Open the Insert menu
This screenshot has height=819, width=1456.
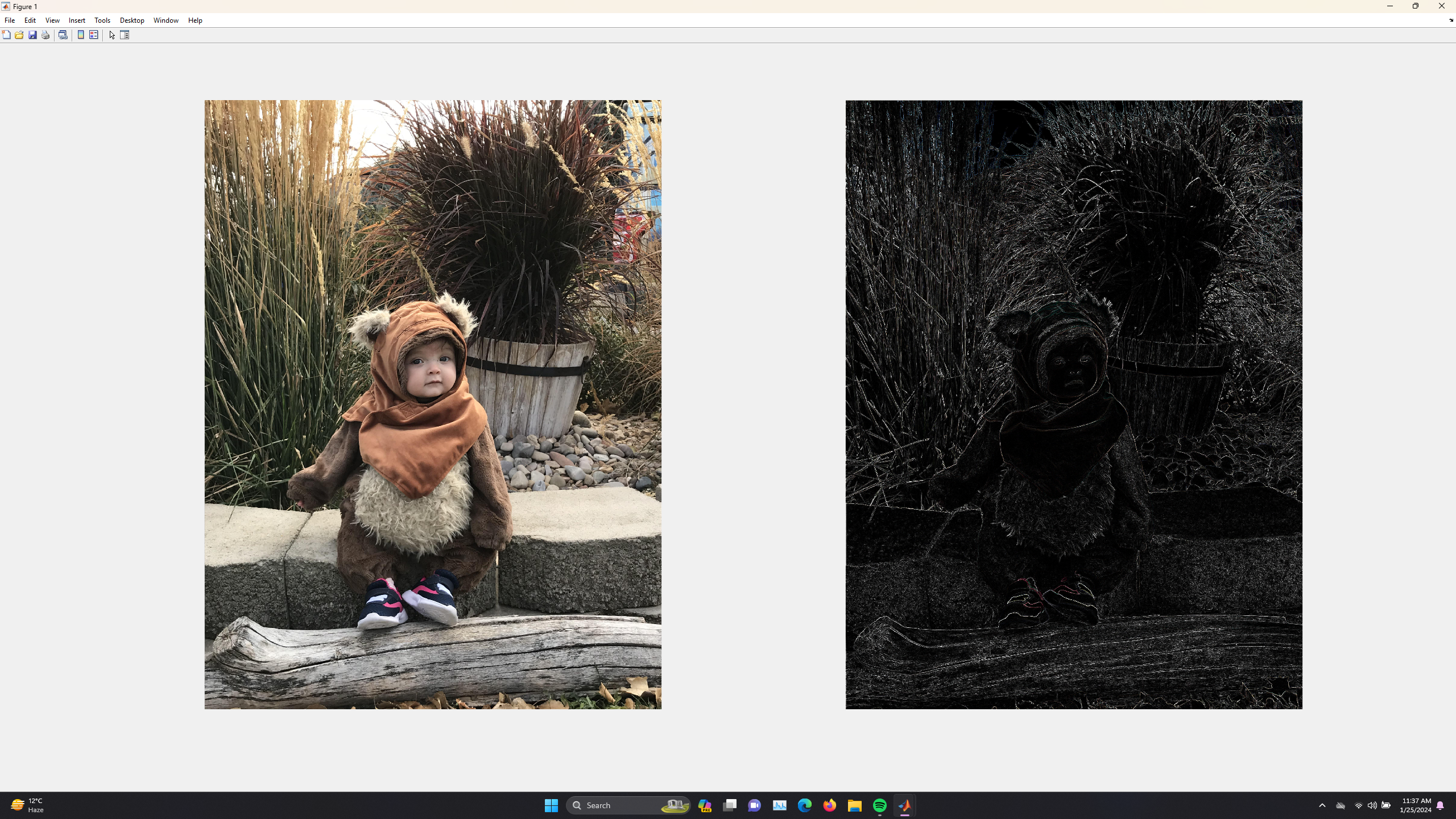click(x=76, y=20)
